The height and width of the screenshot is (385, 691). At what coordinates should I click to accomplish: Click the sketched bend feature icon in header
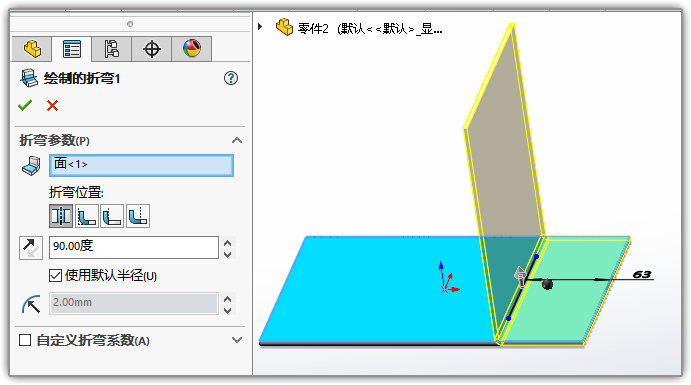[29, 78]
